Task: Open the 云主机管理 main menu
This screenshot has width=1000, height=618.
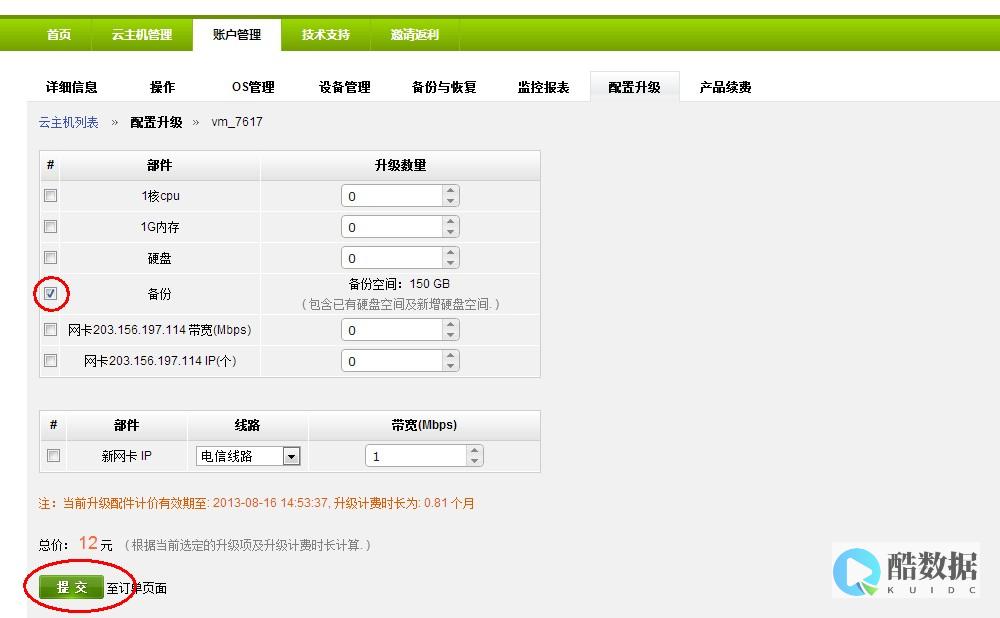Action: [142, 34]
